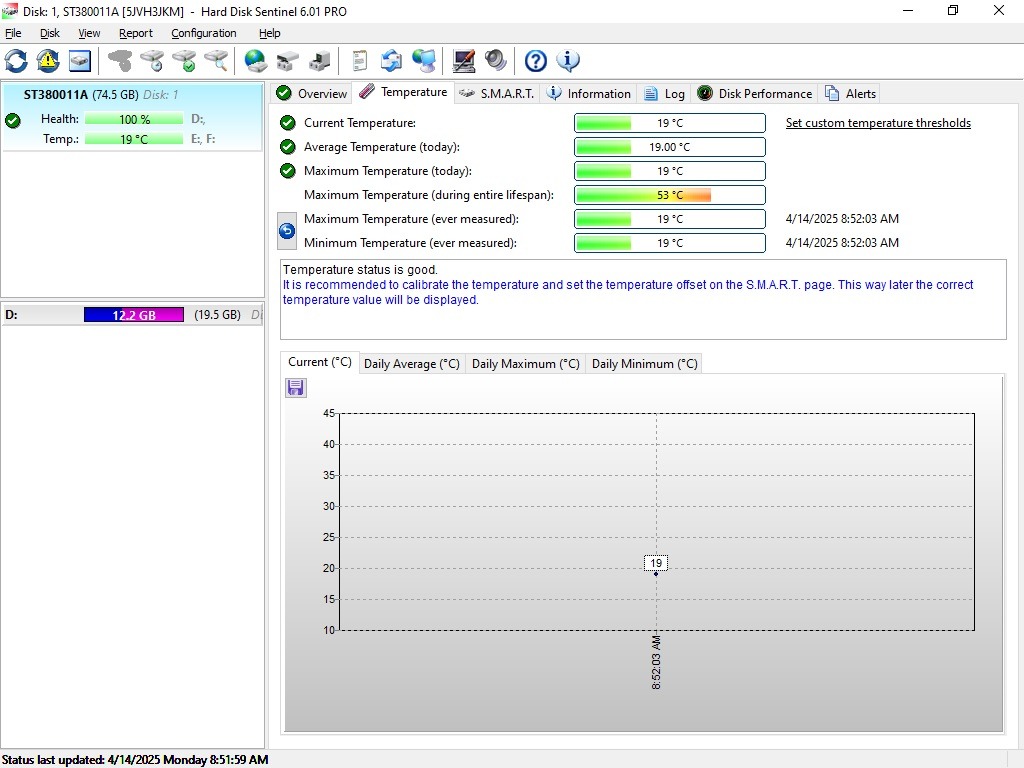This screenshot has width=1024, height=768.
Task: Click the blue reset arrow beside ever-measured temperatures
Action: 287,231
